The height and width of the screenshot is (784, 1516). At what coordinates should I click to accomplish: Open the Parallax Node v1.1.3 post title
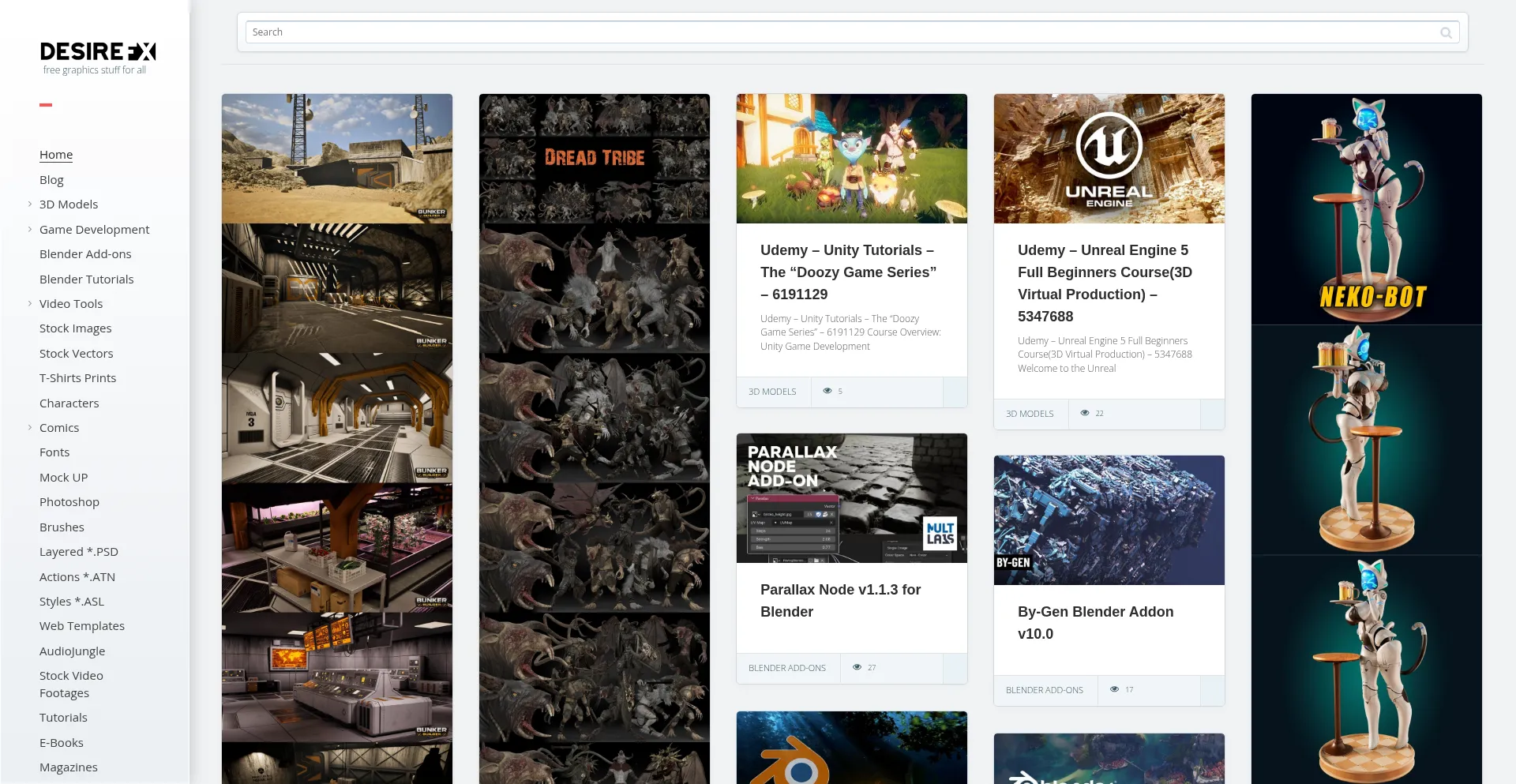(841, 601)
